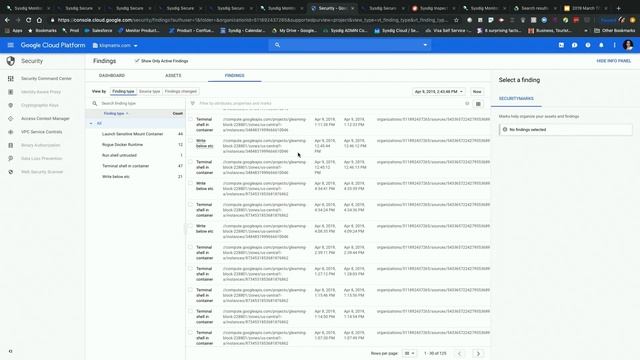Click the Security Command Center sidebar icon
640x360 pixels.
[x=11, y=78]
